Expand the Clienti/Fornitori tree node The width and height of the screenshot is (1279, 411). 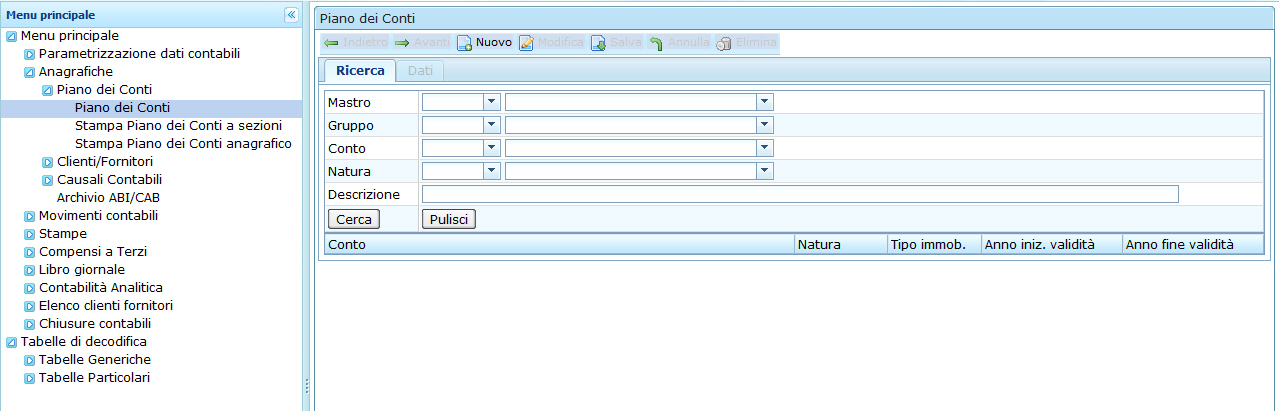pyautogui.click(x=47, y=162)
